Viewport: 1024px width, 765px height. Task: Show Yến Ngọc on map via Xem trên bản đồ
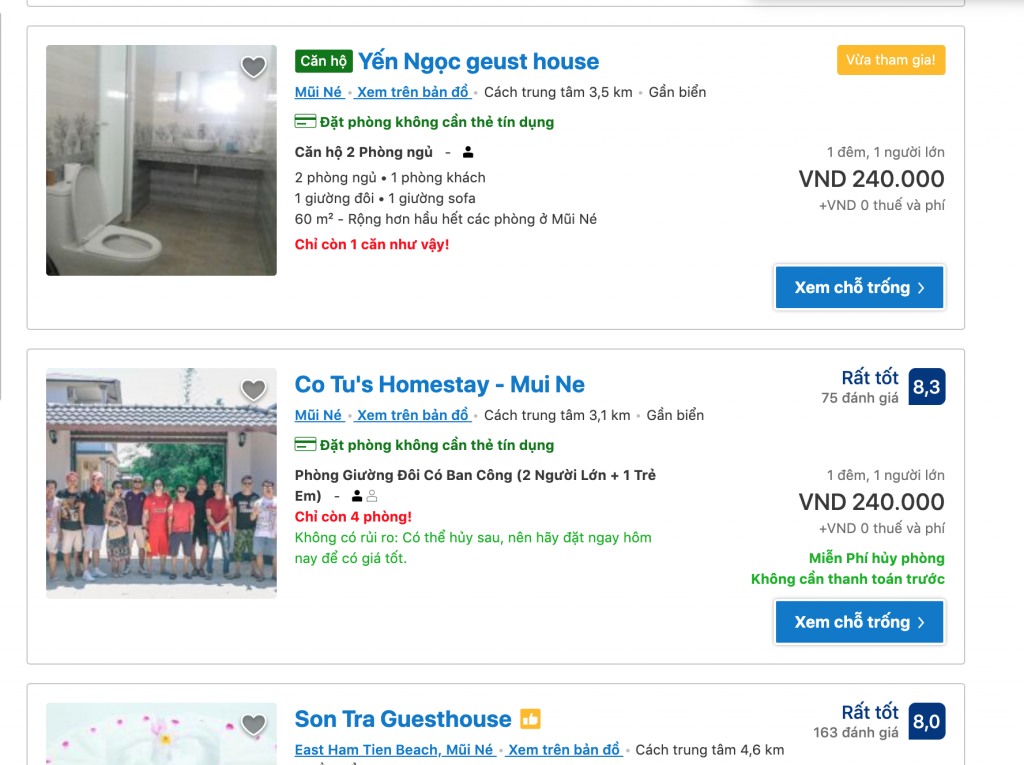(x=413, y=92)
